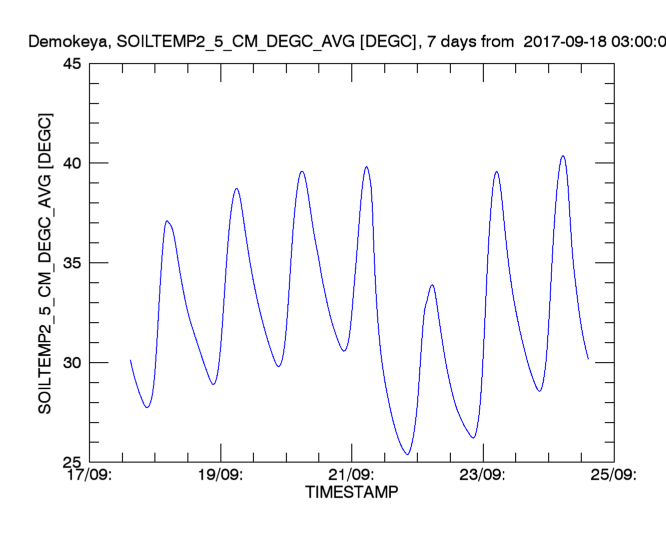This screenshot has height=533, width=666.
Task: Click the vertical SOILTEMP2_5_CM_DEGC_AVG axis label
Action: click(45, 262)
